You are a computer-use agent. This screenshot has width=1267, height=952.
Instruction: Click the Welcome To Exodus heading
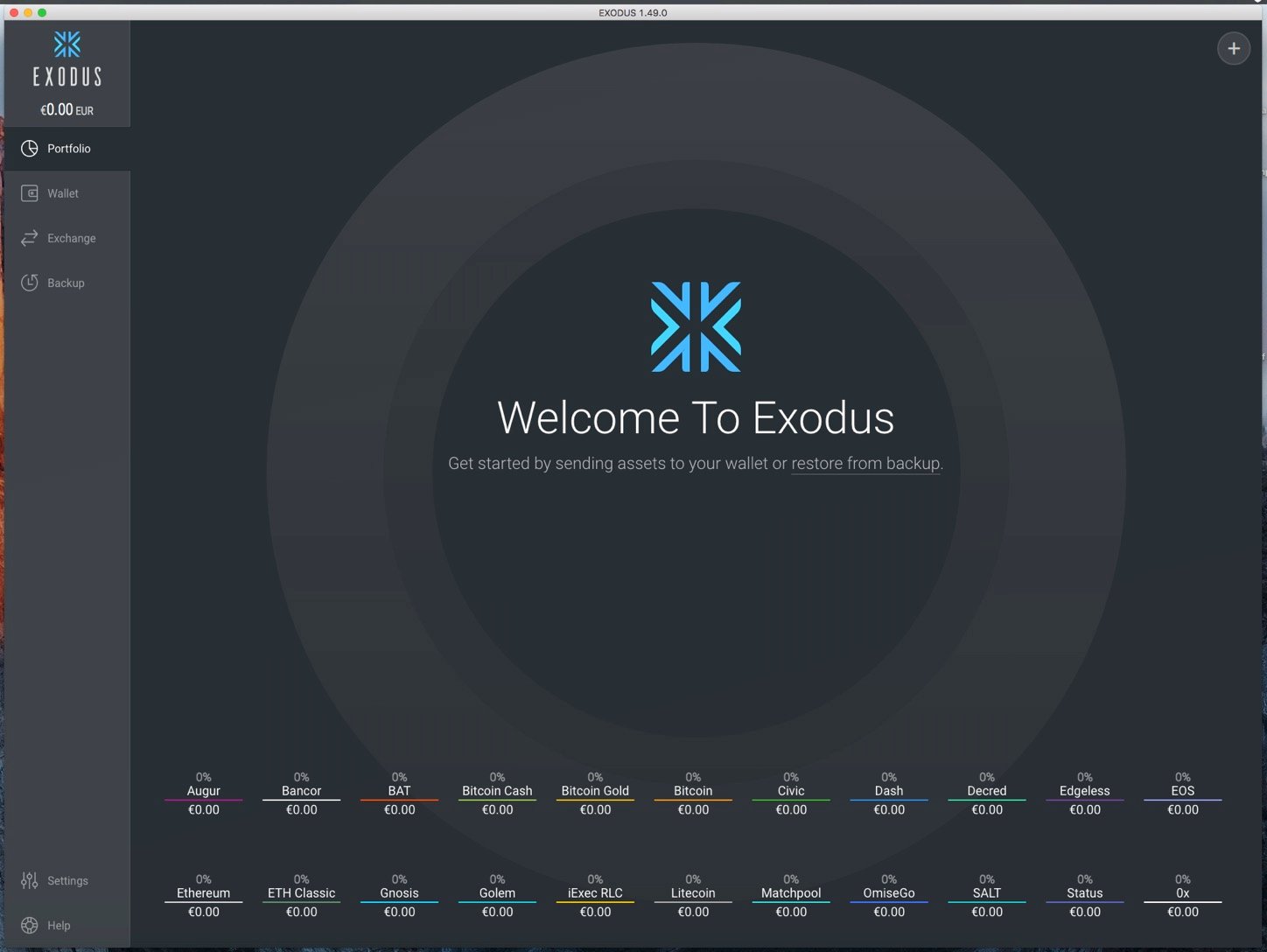coord(696,417)
